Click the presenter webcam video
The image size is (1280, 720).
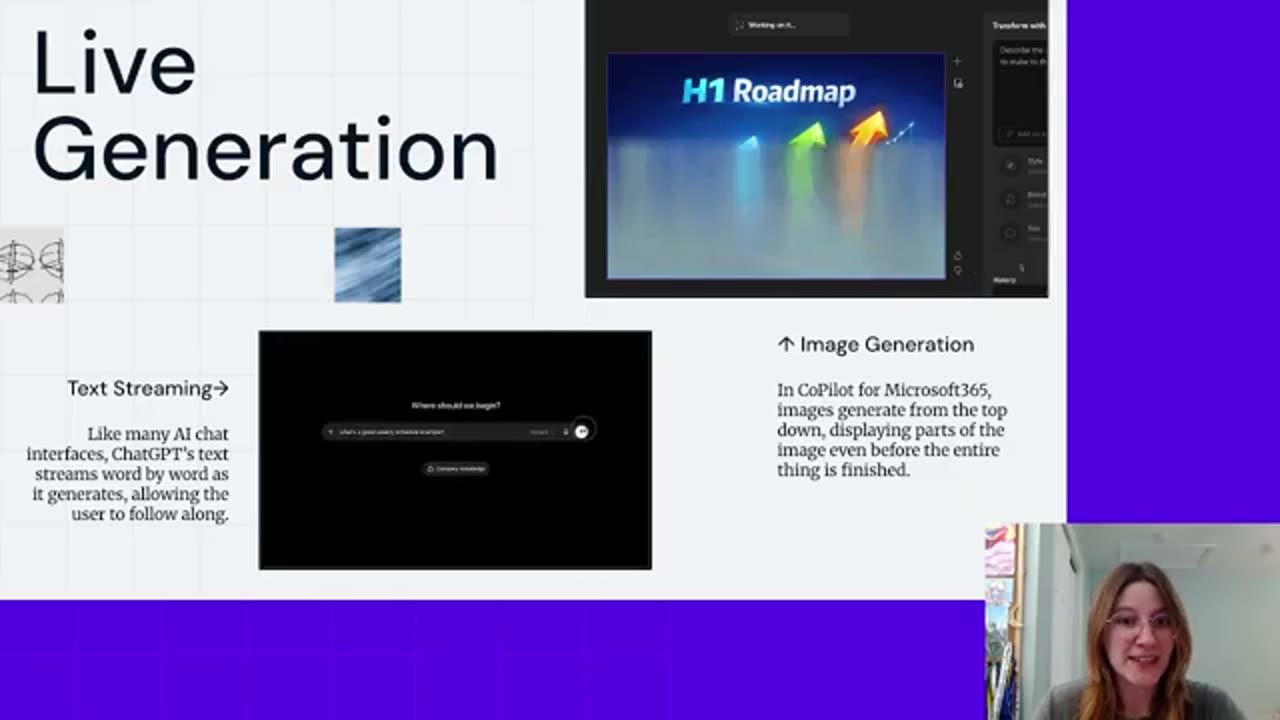[x=1132, y=622]
